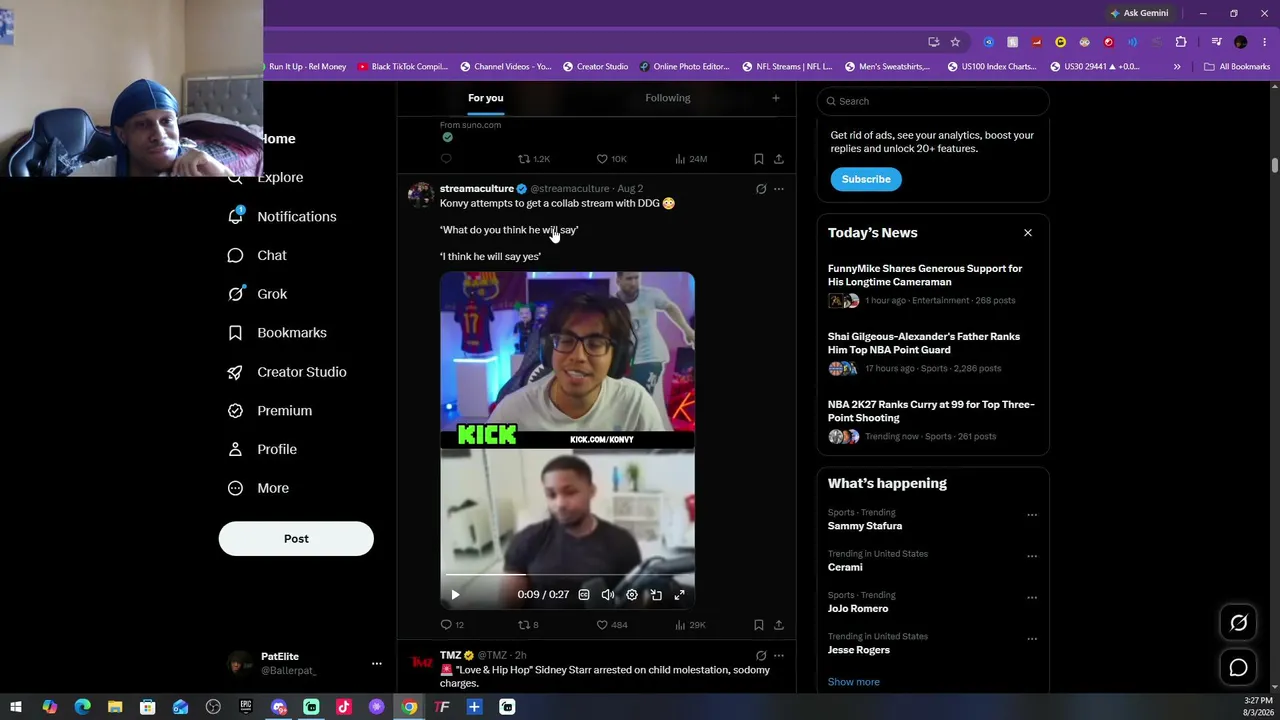
Task: Play the Konvy video
Action: [x=455, y=595]
